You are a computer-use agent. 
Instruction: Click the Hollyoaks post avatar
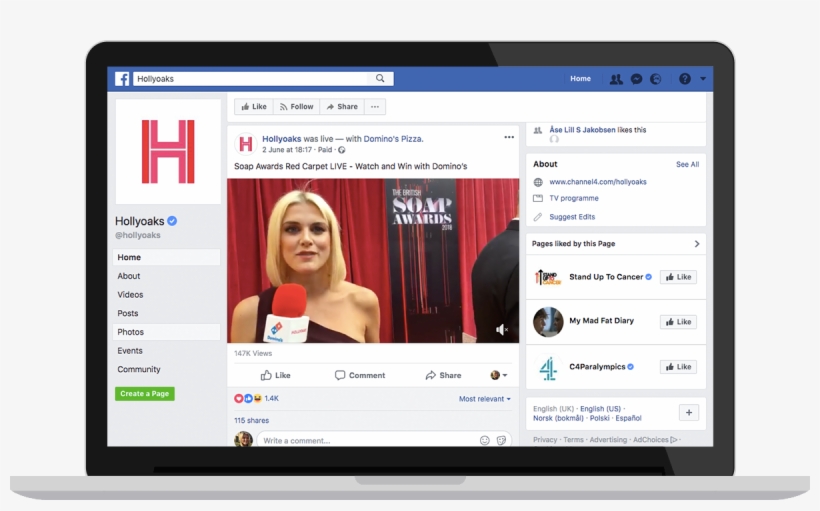point(246,143)
